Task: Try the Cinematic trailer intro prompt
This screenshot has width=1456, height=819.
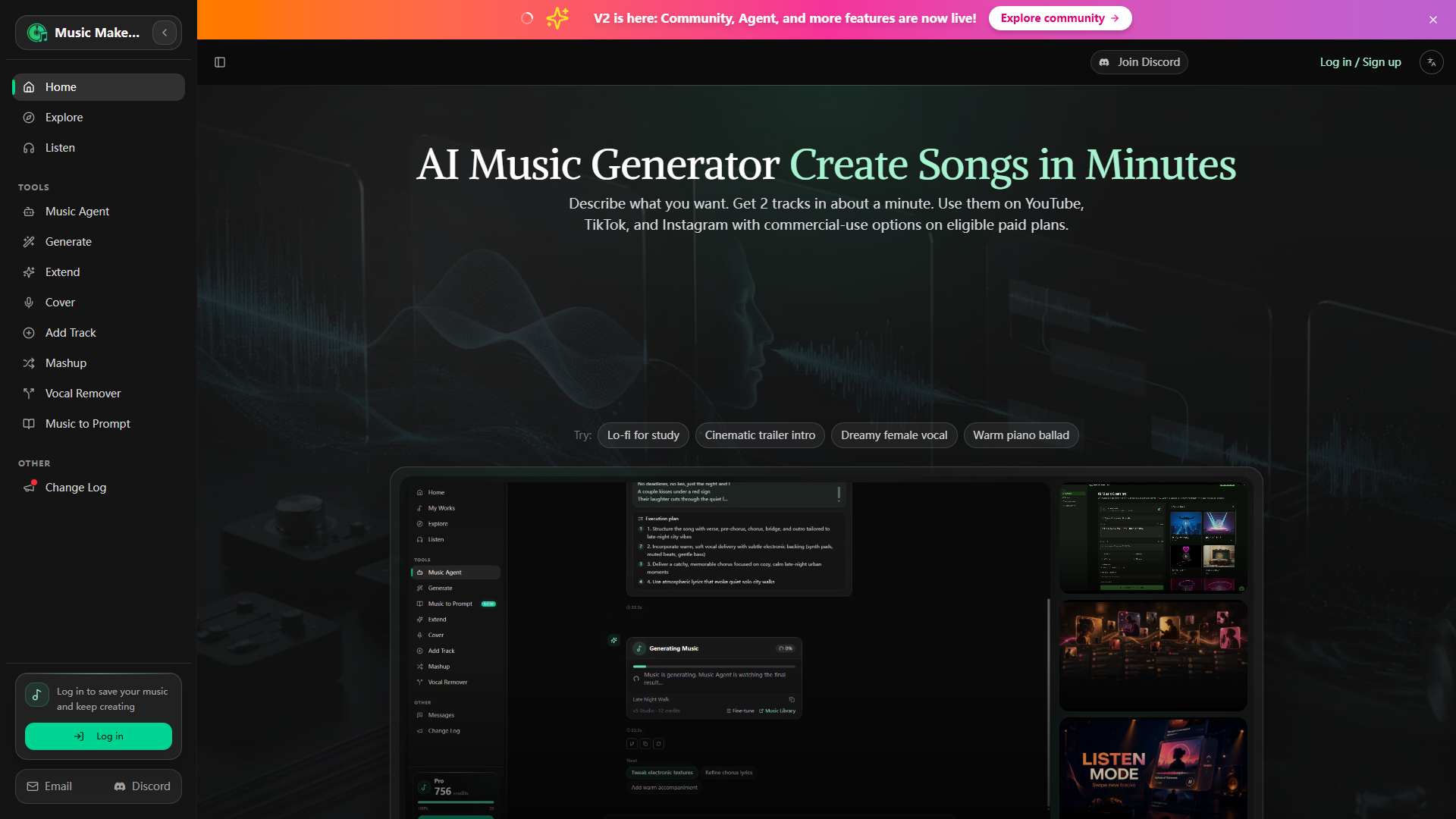Action: [760, 435]
